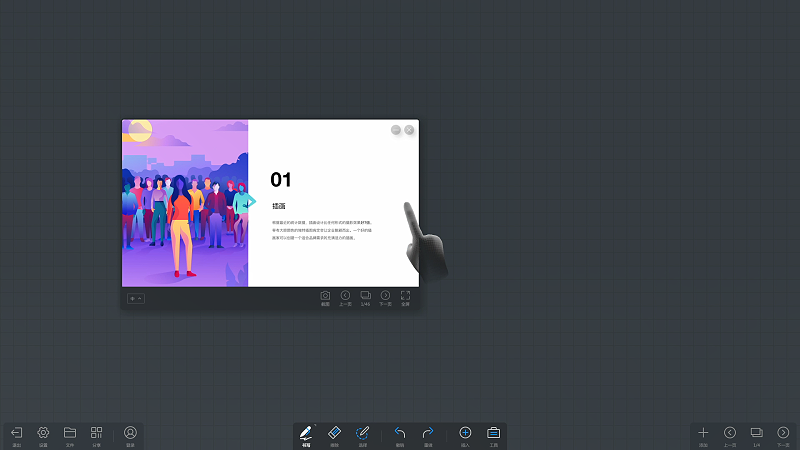This screenshot has width=800, height=450.
Task: Select the pen writing tool
Action: [x=306, y=434]
